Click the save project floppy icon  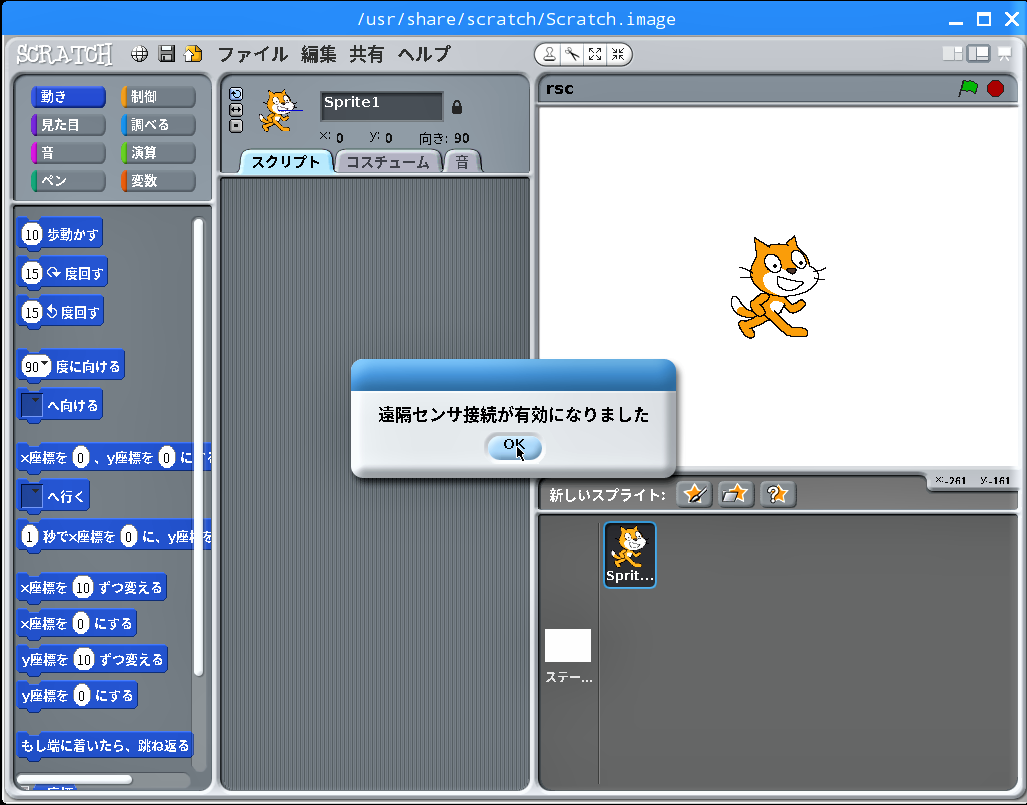(167, 54)
